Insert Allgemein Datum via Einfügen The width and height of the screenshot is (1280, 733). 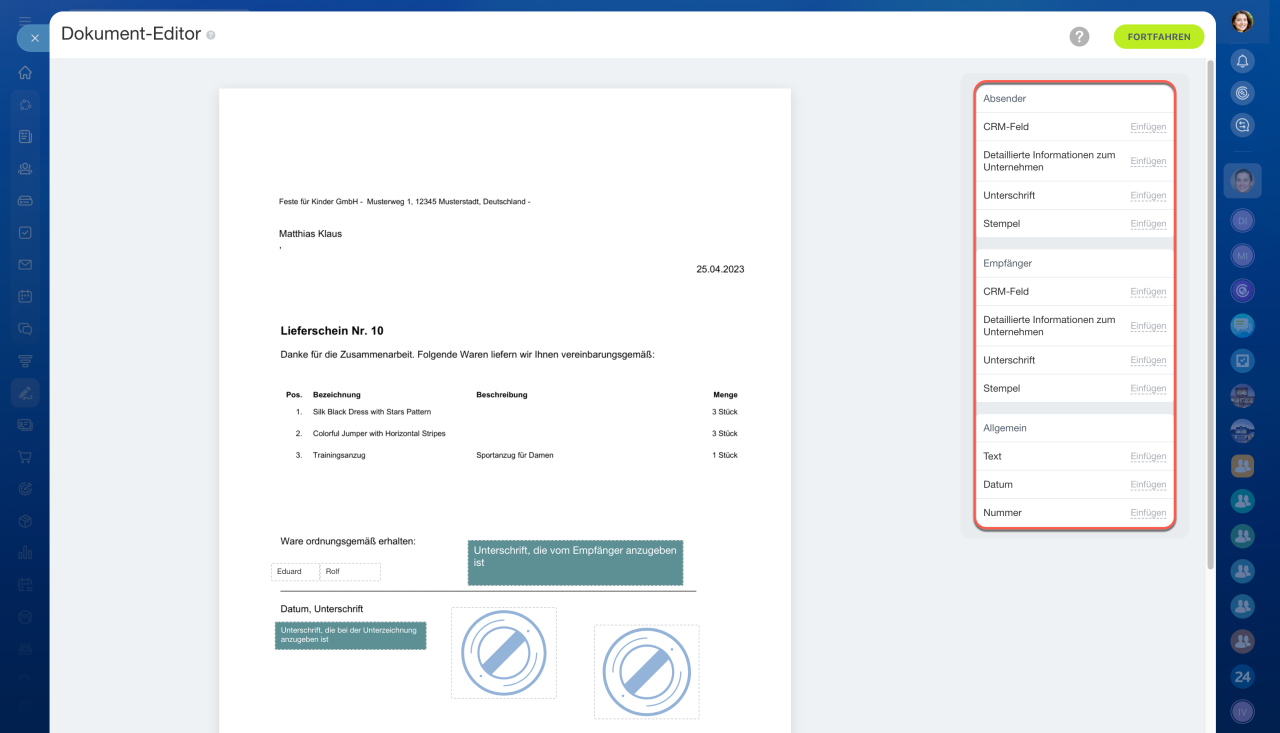tap(1148, 485)
